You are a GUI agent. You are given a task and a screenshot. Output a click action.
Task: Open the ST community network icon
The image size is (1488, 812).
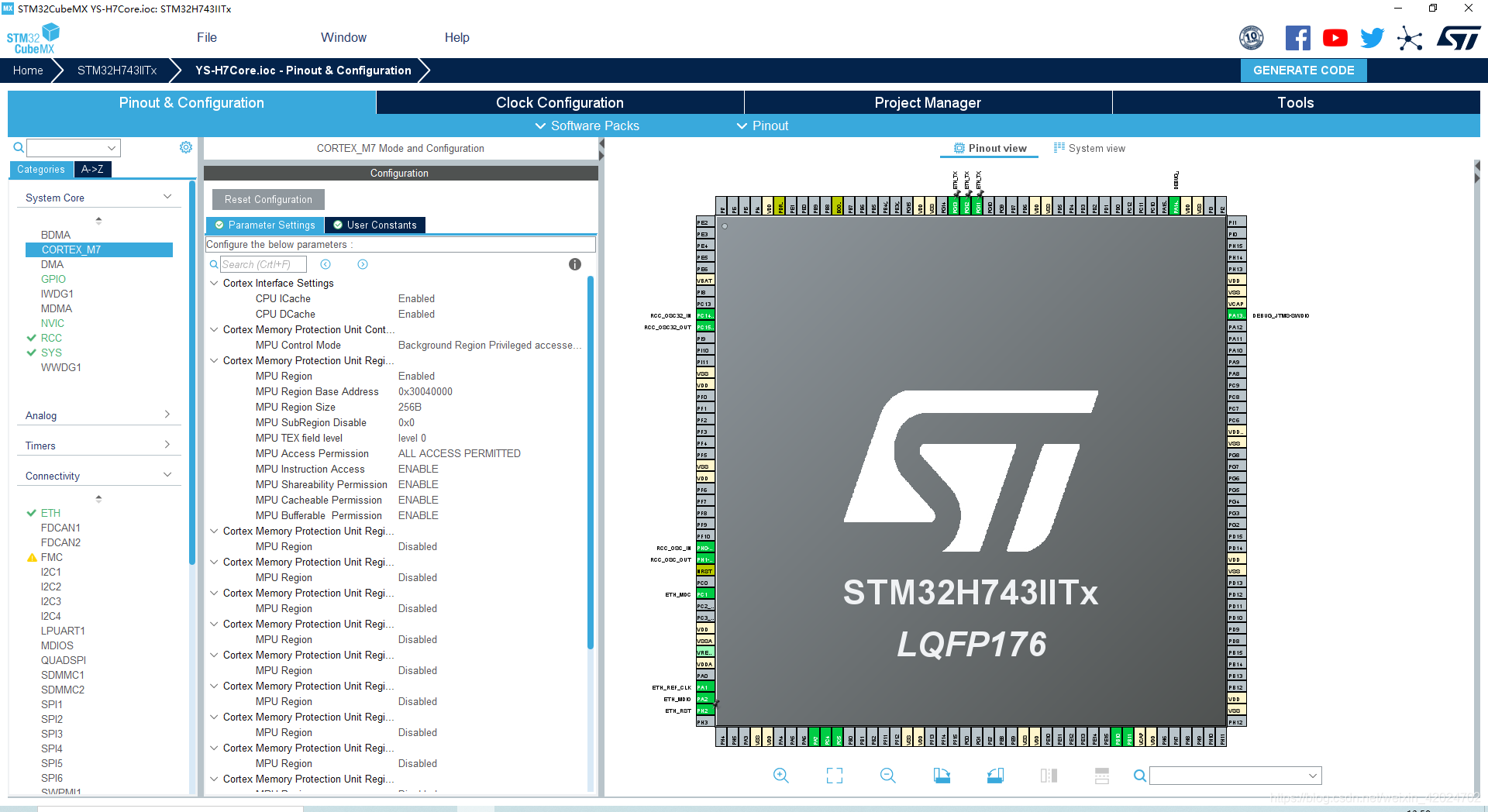[1410, 38]
